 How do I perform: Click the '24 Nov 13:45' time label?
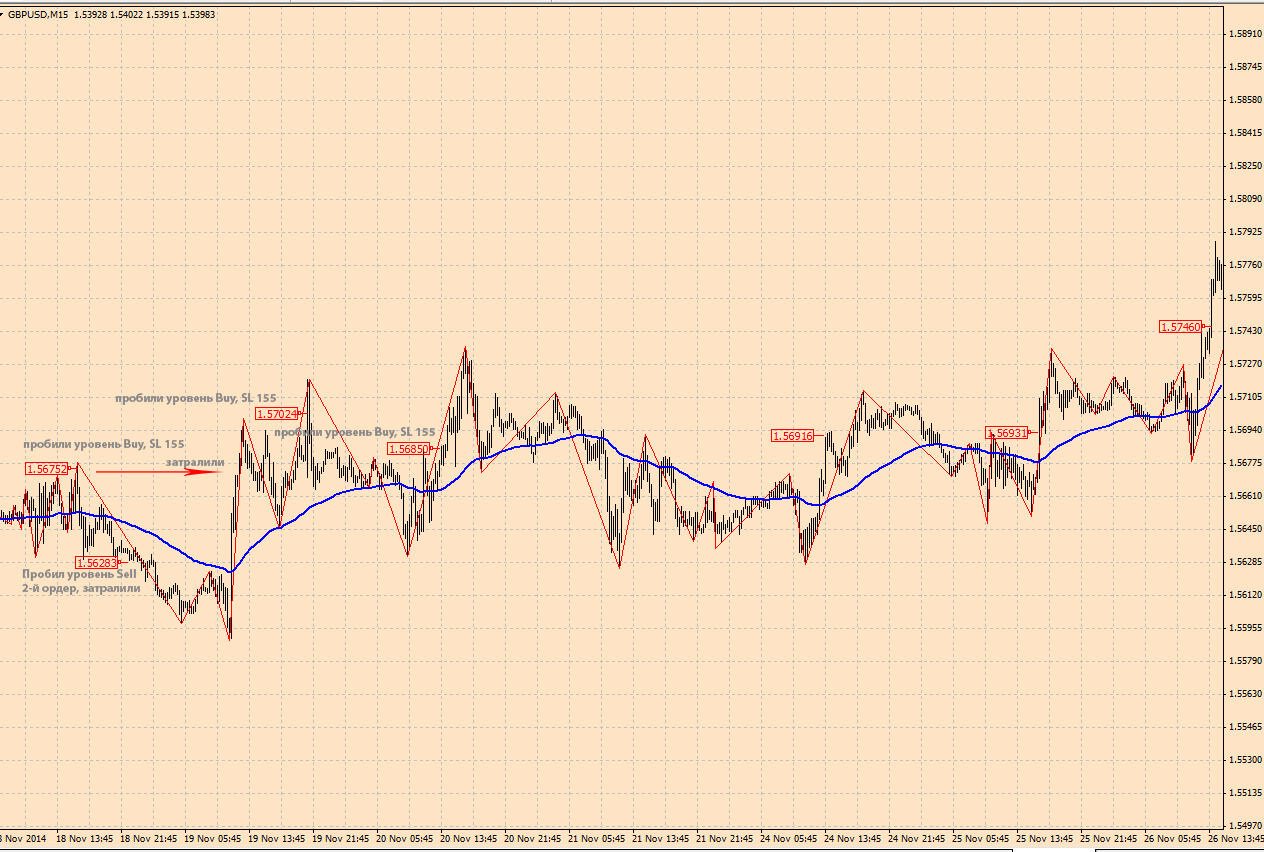coord(853,838)
